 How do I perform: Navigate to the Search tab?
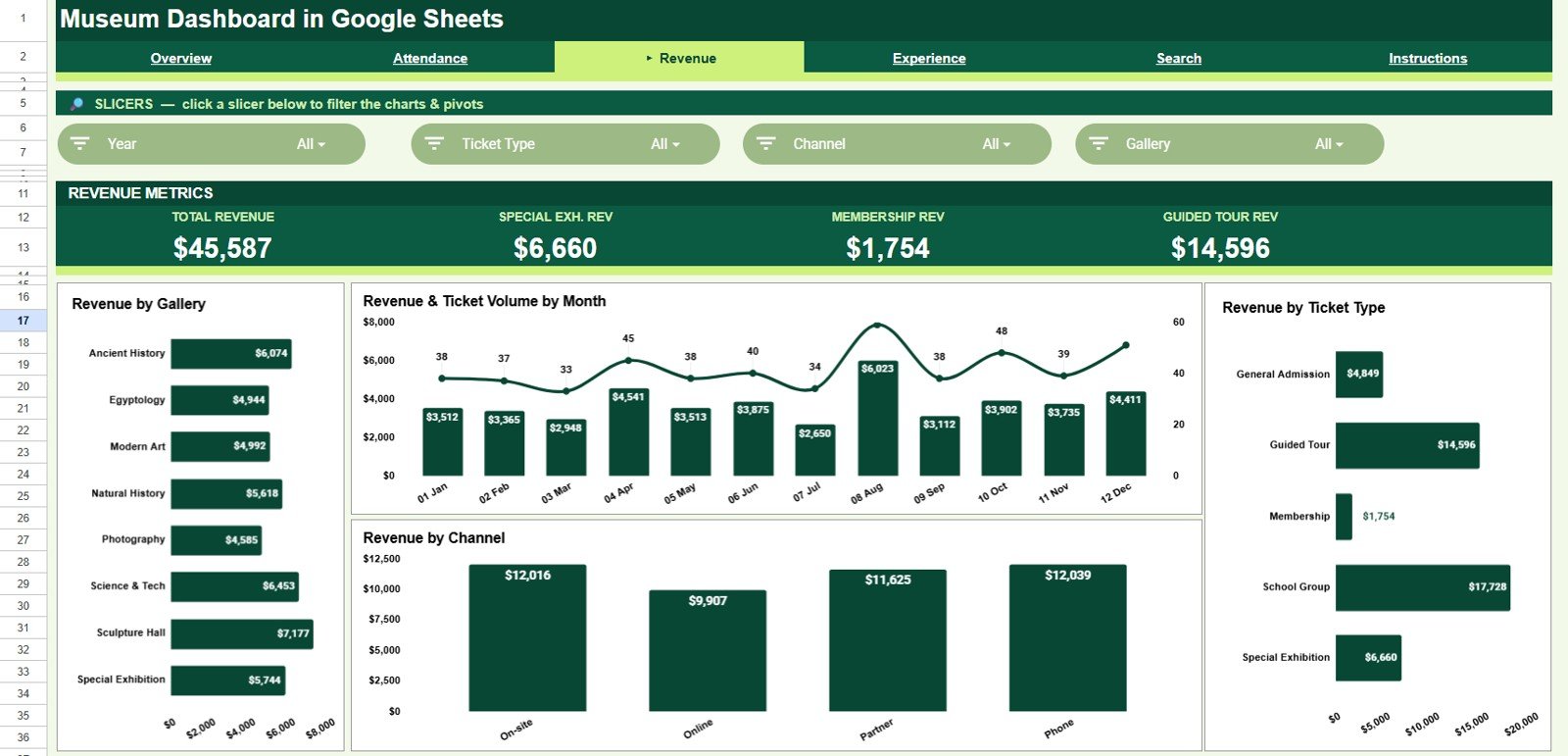(x=1179, y=58)
